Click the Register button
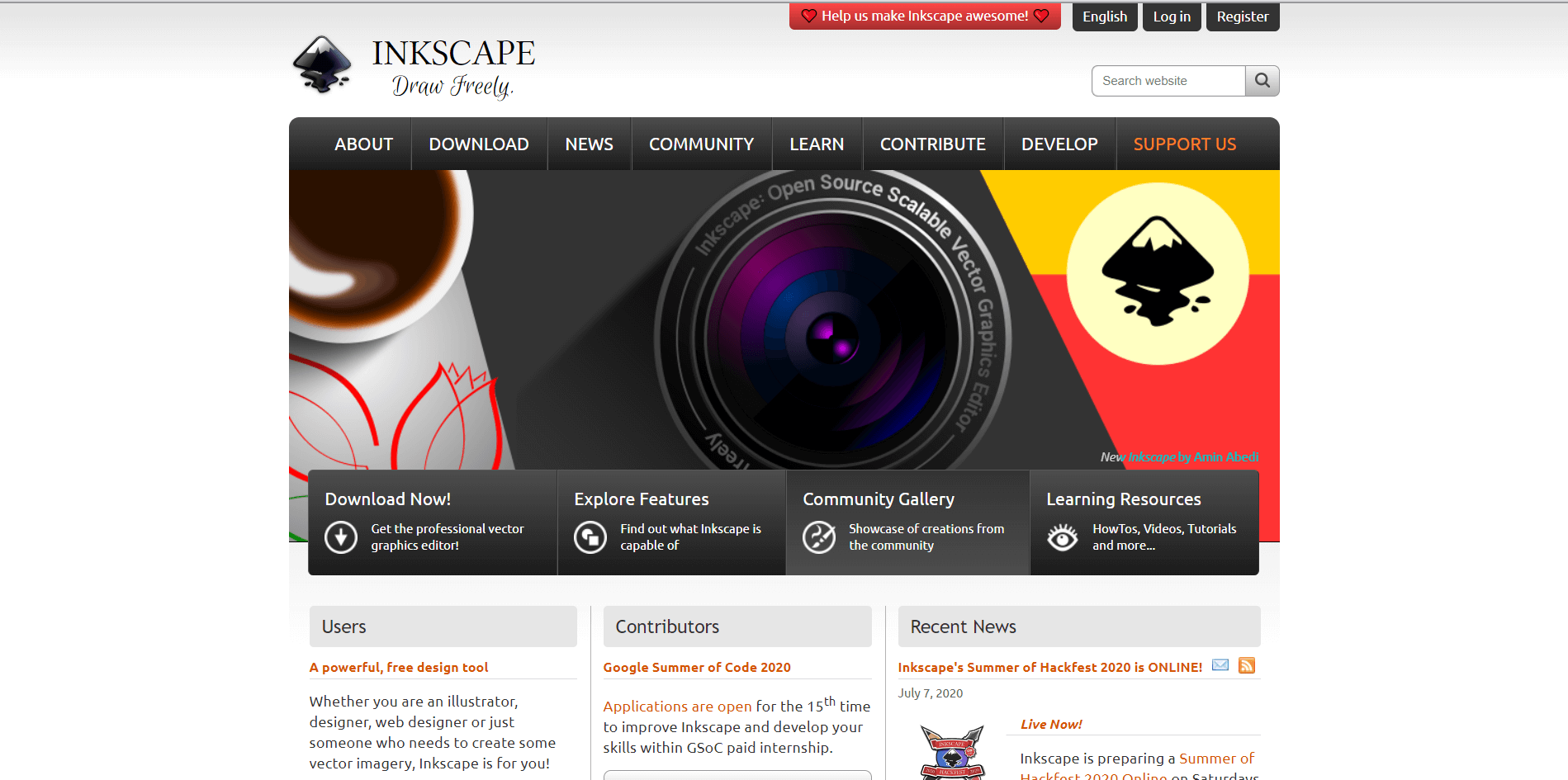This screenshot has height=780, width=1568. coord(1243,17)
